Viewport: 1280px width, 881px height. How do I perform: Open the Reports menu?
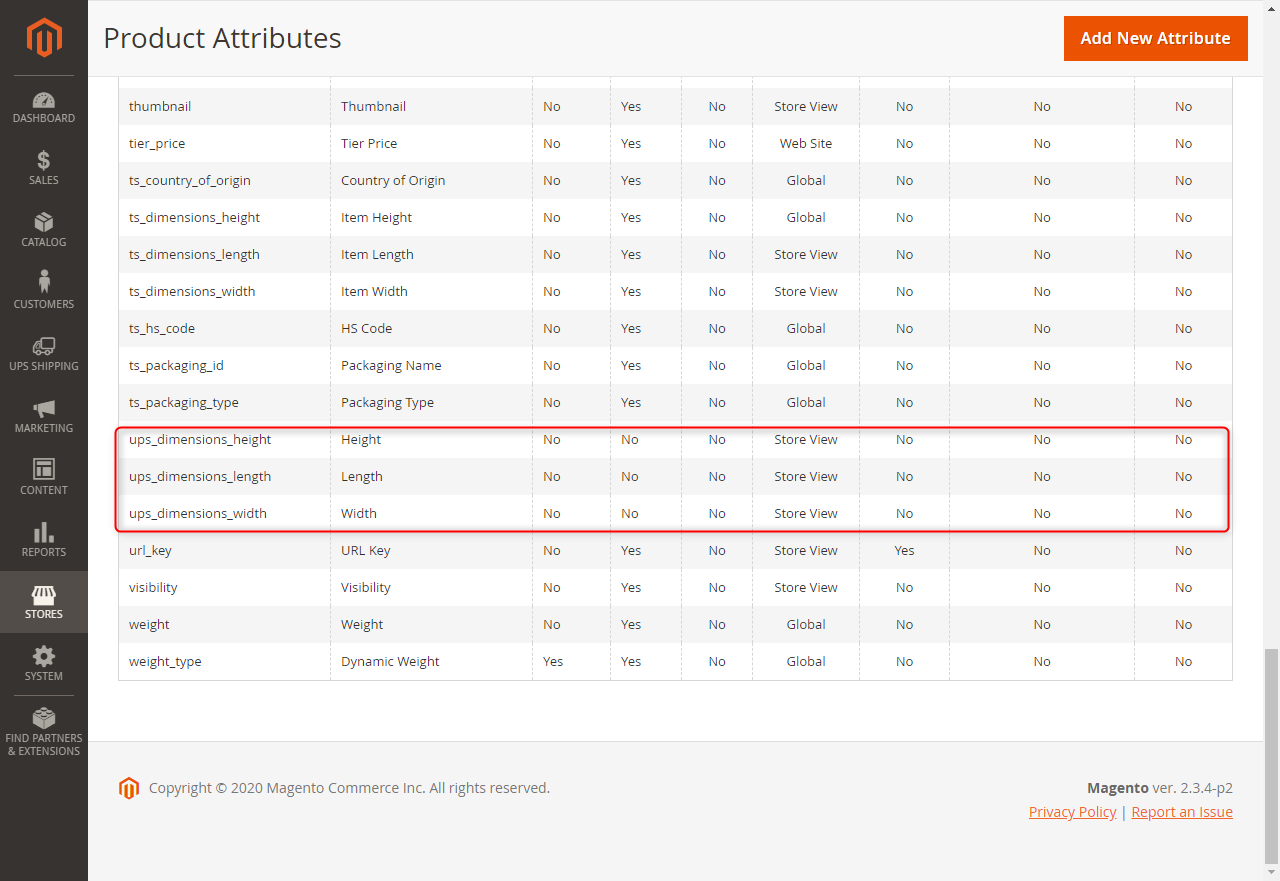click(x=44, y=541)
